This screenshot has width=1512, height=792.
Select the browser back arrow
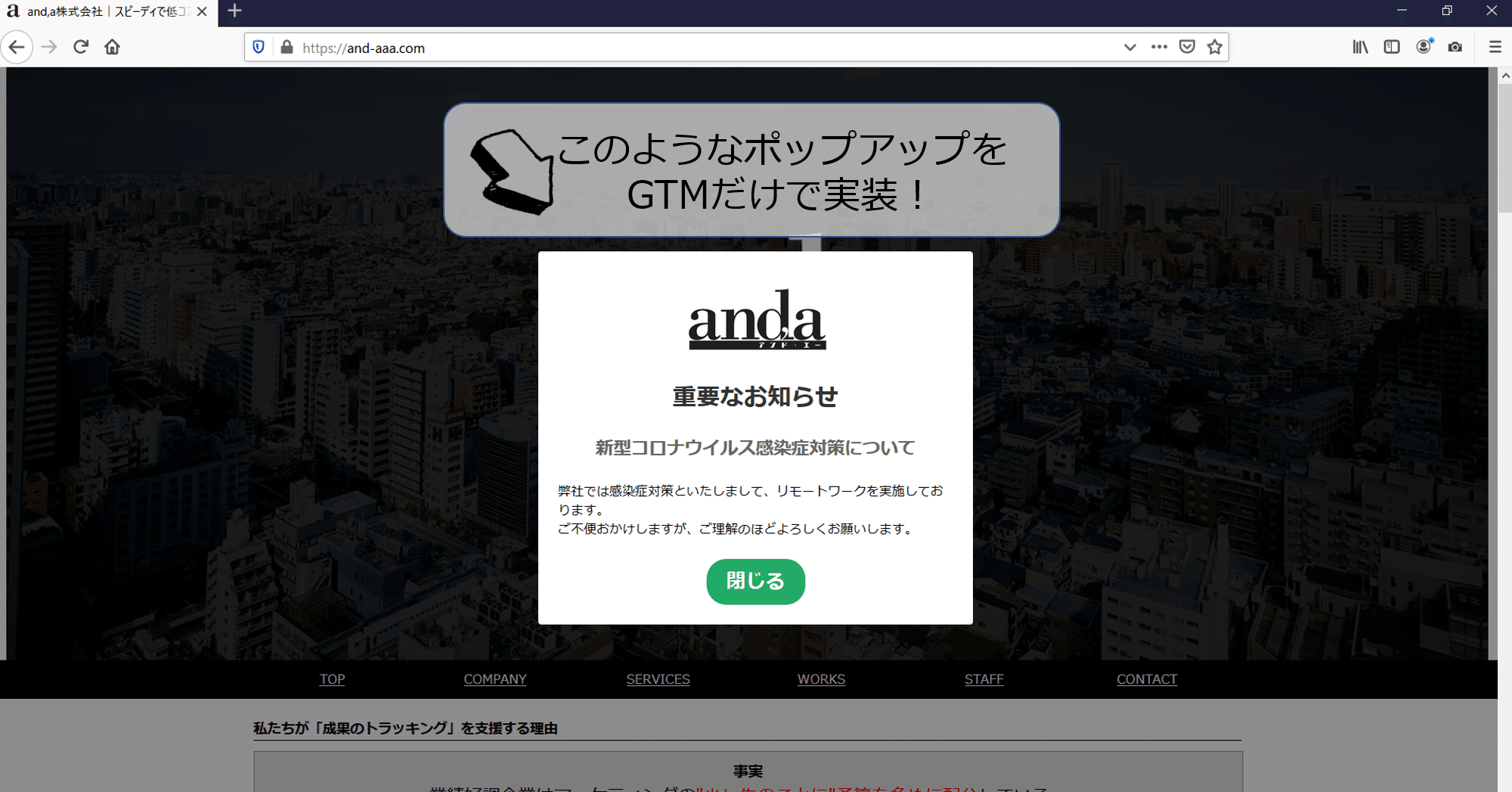(17, 47)
